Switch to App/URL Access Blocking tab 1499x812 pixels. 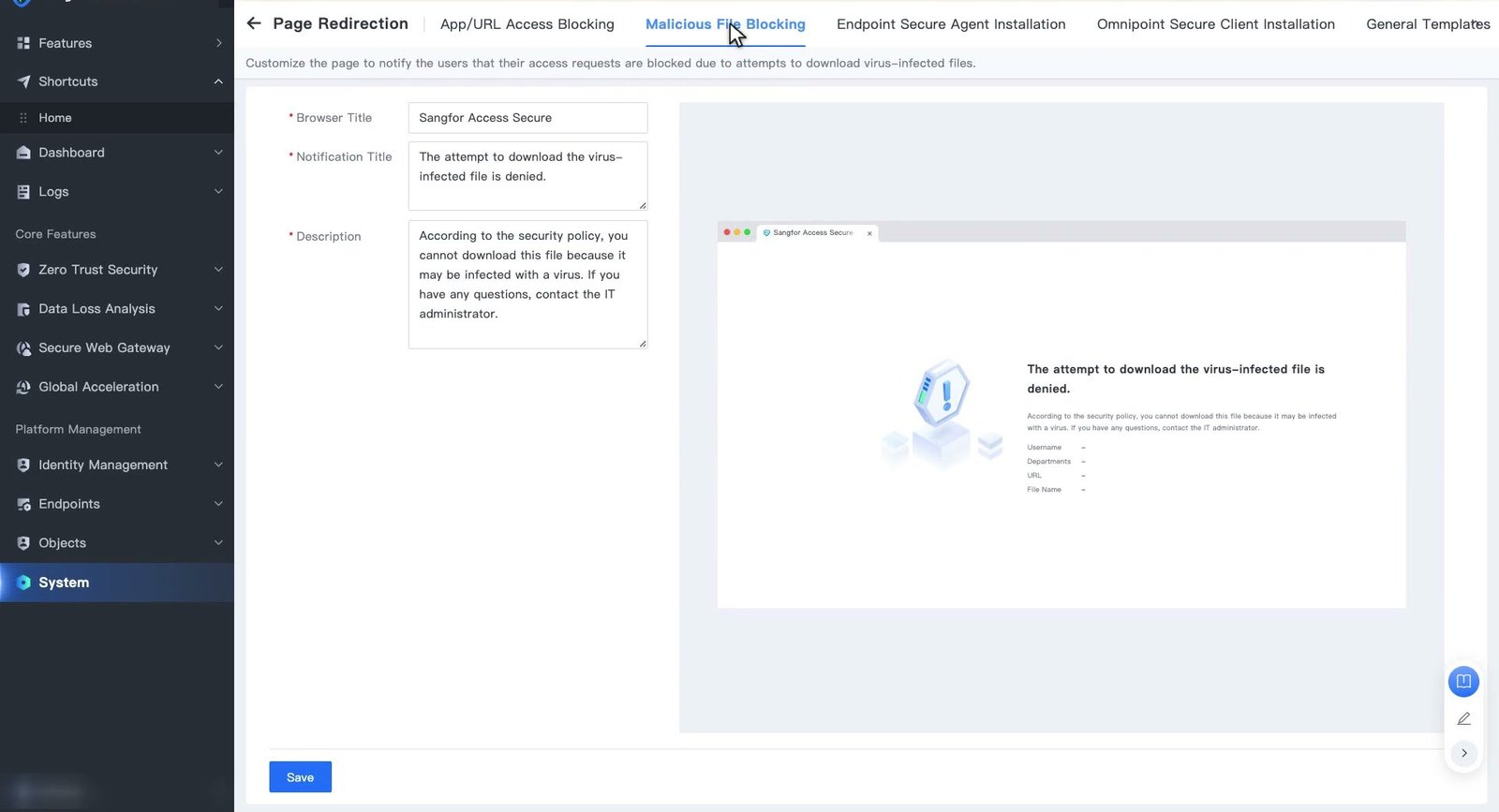527,24
